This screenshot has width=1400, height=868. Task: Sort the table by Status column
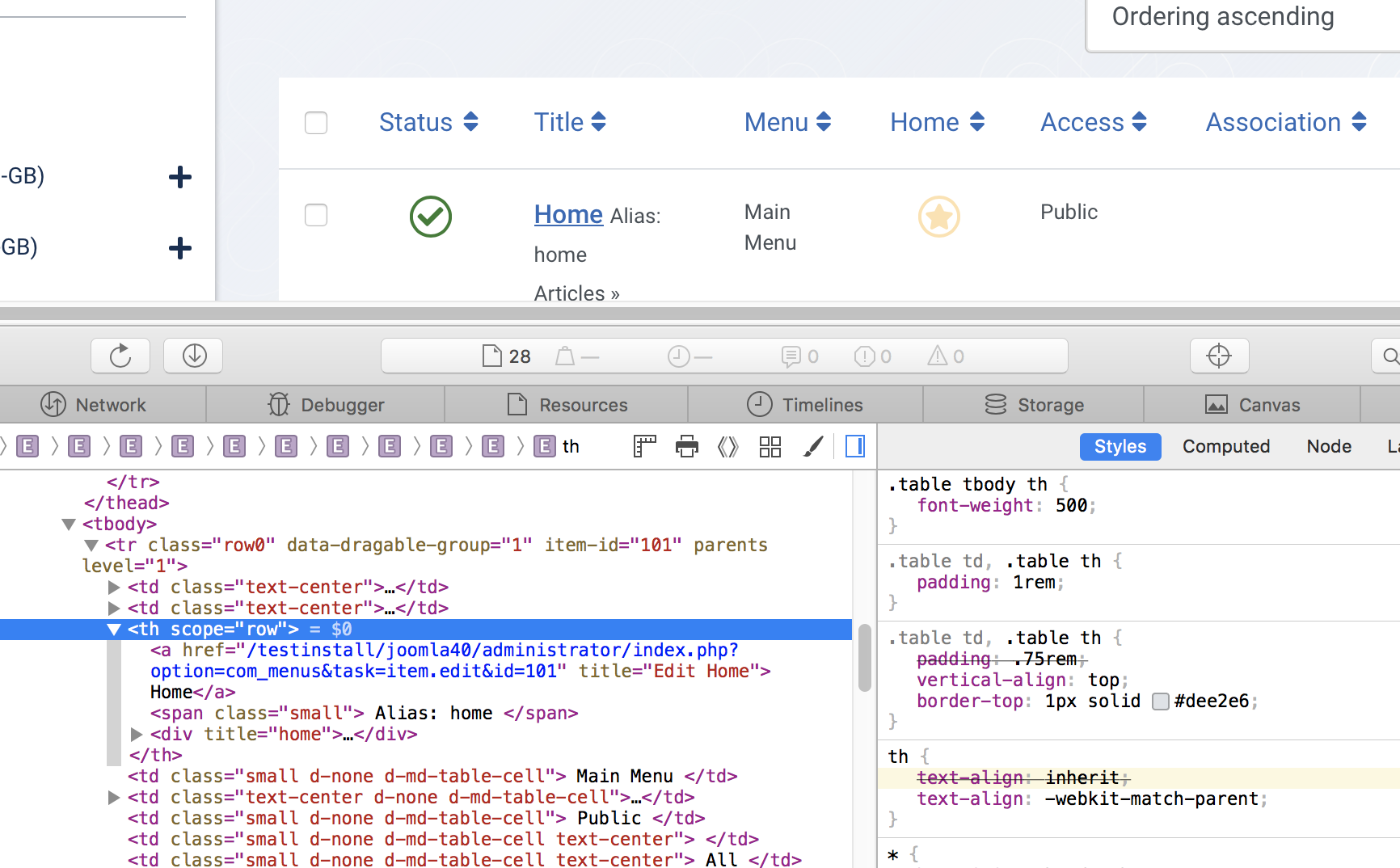coord(428,122)
